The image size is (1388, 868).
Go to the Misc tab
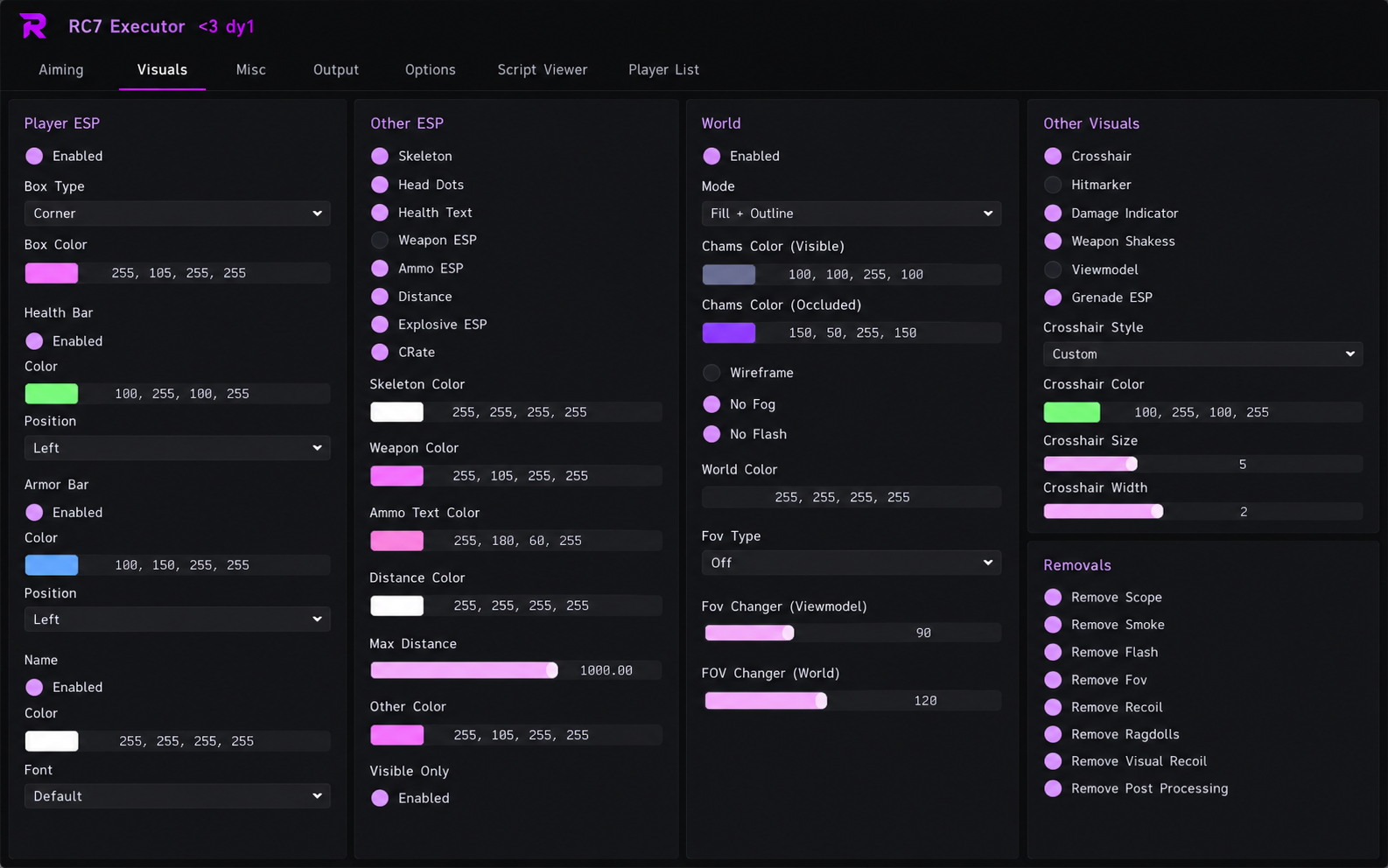pyautogui.click(x=251, y=70)
